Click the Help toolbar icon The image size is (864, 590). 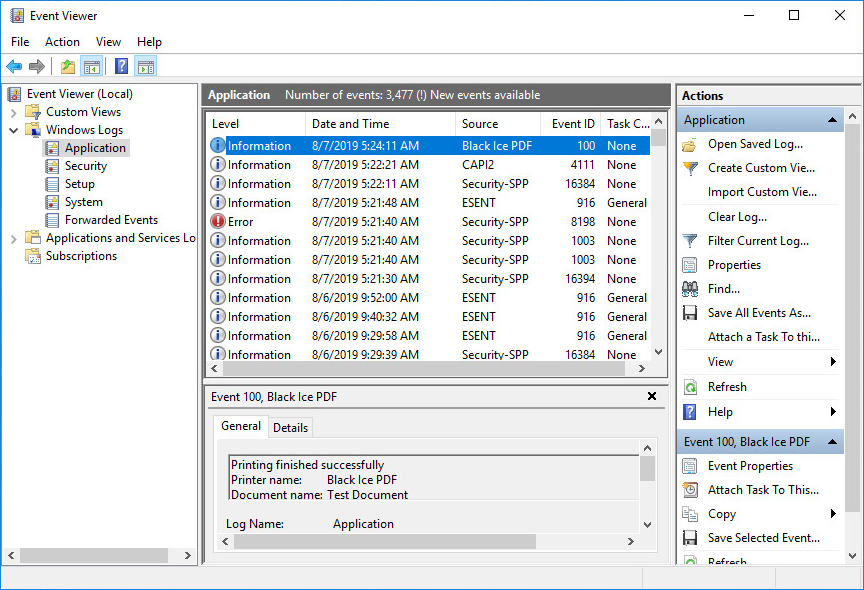coord(121,67)
